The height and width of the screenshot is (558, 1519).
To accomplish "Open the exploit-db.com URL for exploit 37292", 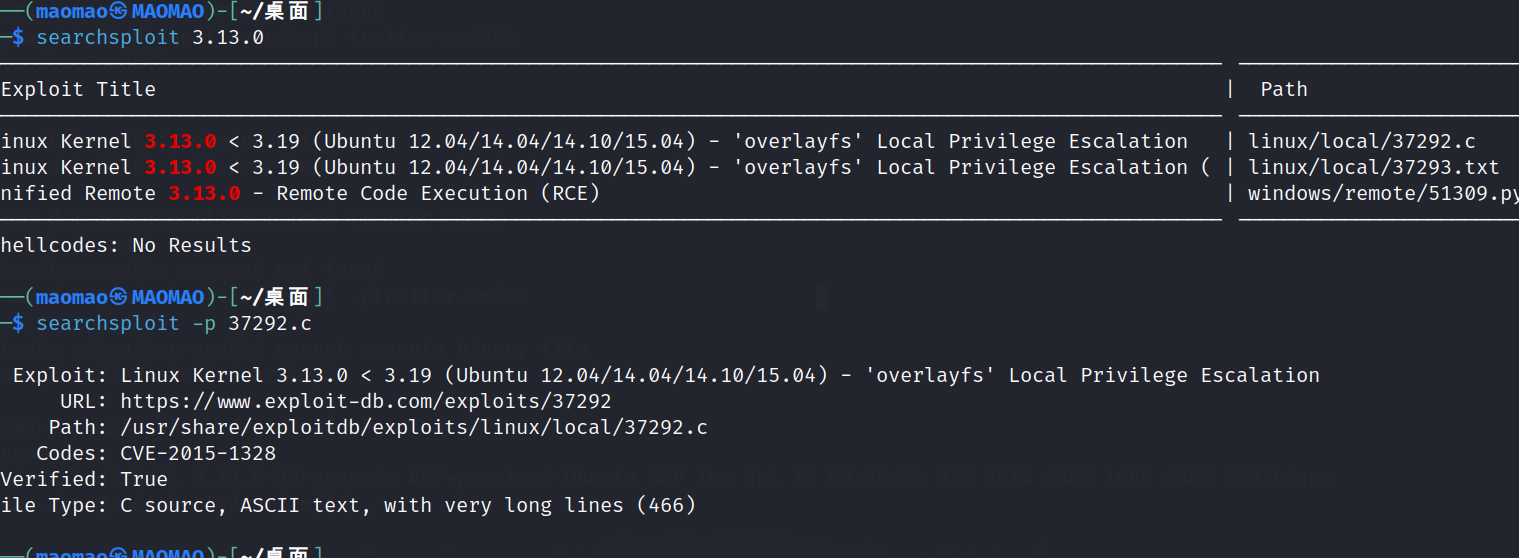I will pos(365,401).
